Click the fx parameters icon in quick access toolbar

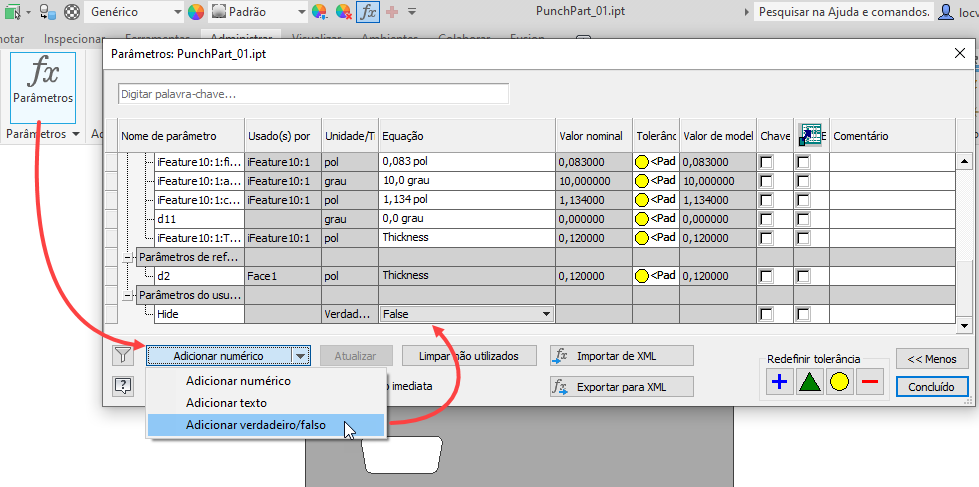pyautogui.click(x=368, y=11)
